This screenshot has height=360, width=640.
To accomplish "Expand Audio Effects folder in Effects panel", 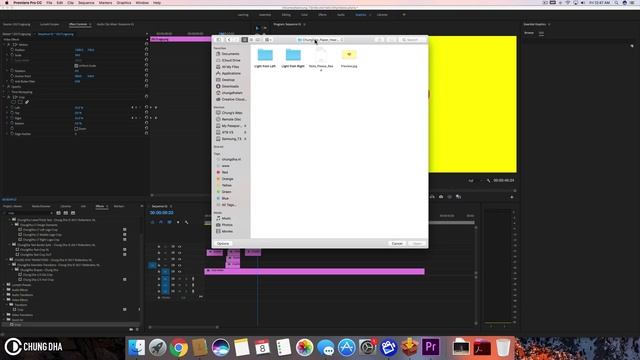I will (4, 290).
